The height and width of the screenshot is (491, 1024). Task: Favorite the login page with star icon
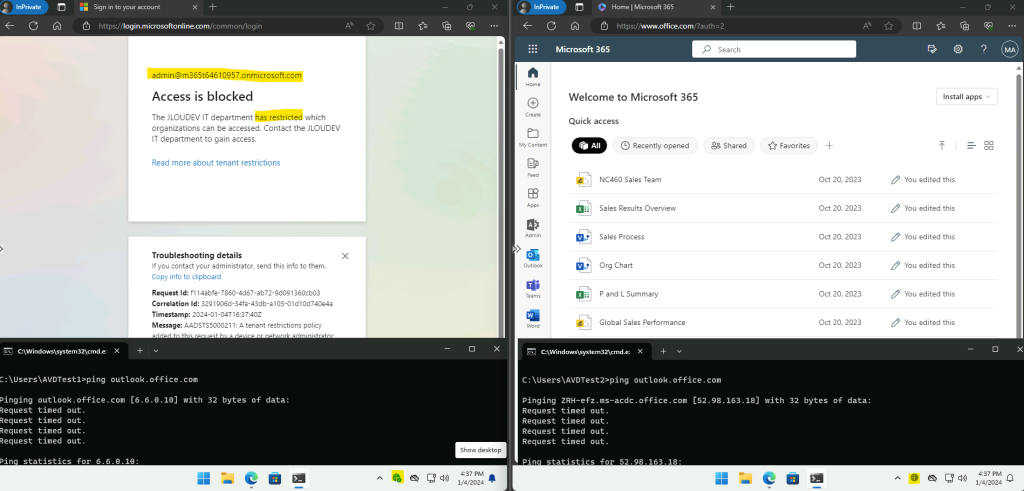click(371, 26)
